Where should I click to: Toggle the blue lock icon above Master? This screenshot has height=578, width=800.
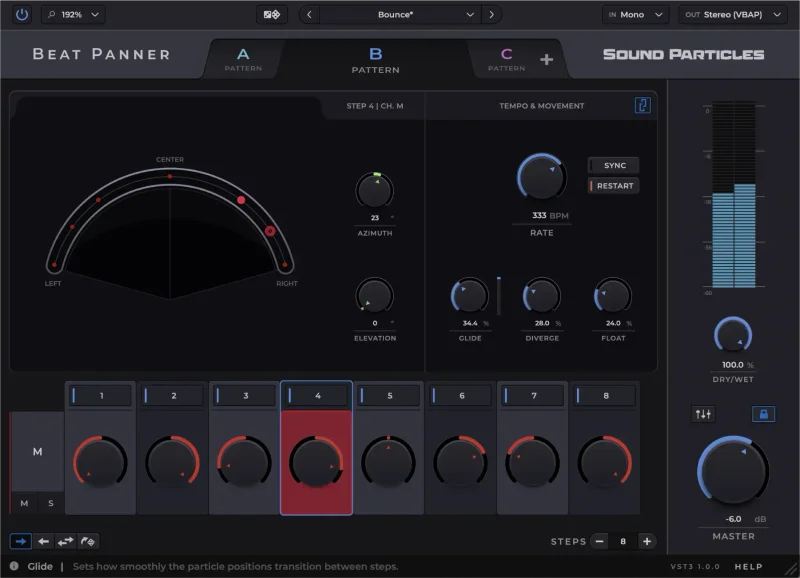763,414
